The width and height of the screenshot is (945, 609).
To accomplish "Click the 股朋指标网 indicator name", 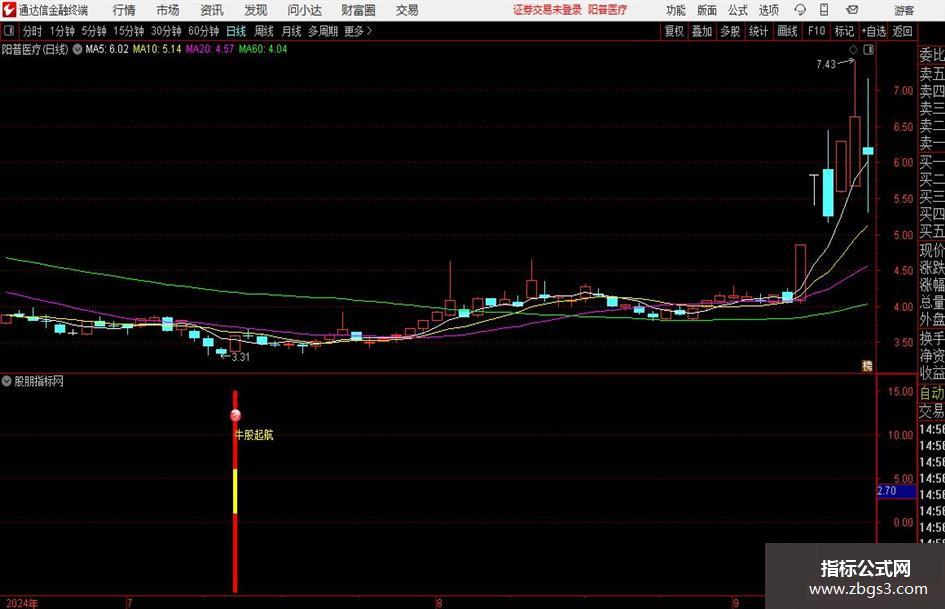I will coord(39,381).
